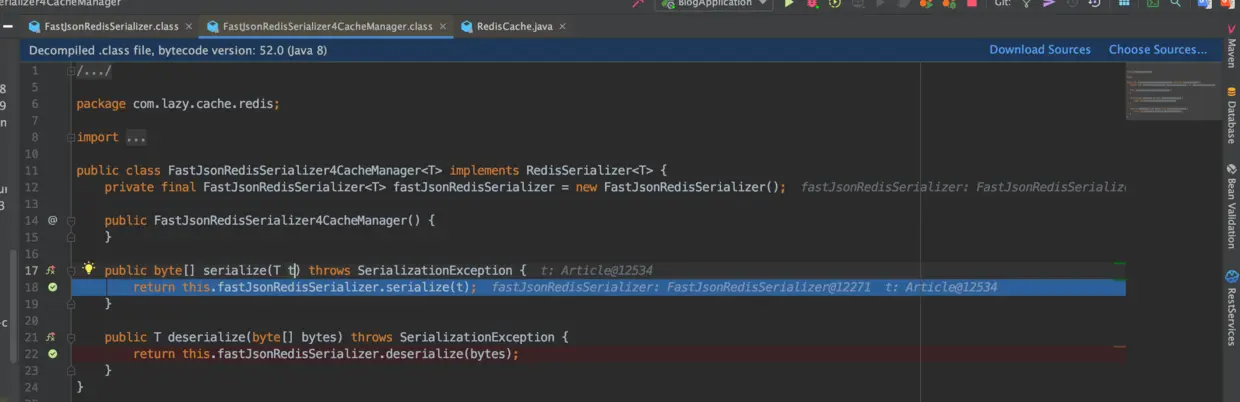Expand the folded import block
The image size is (1240, 402).
click(71, 137)
